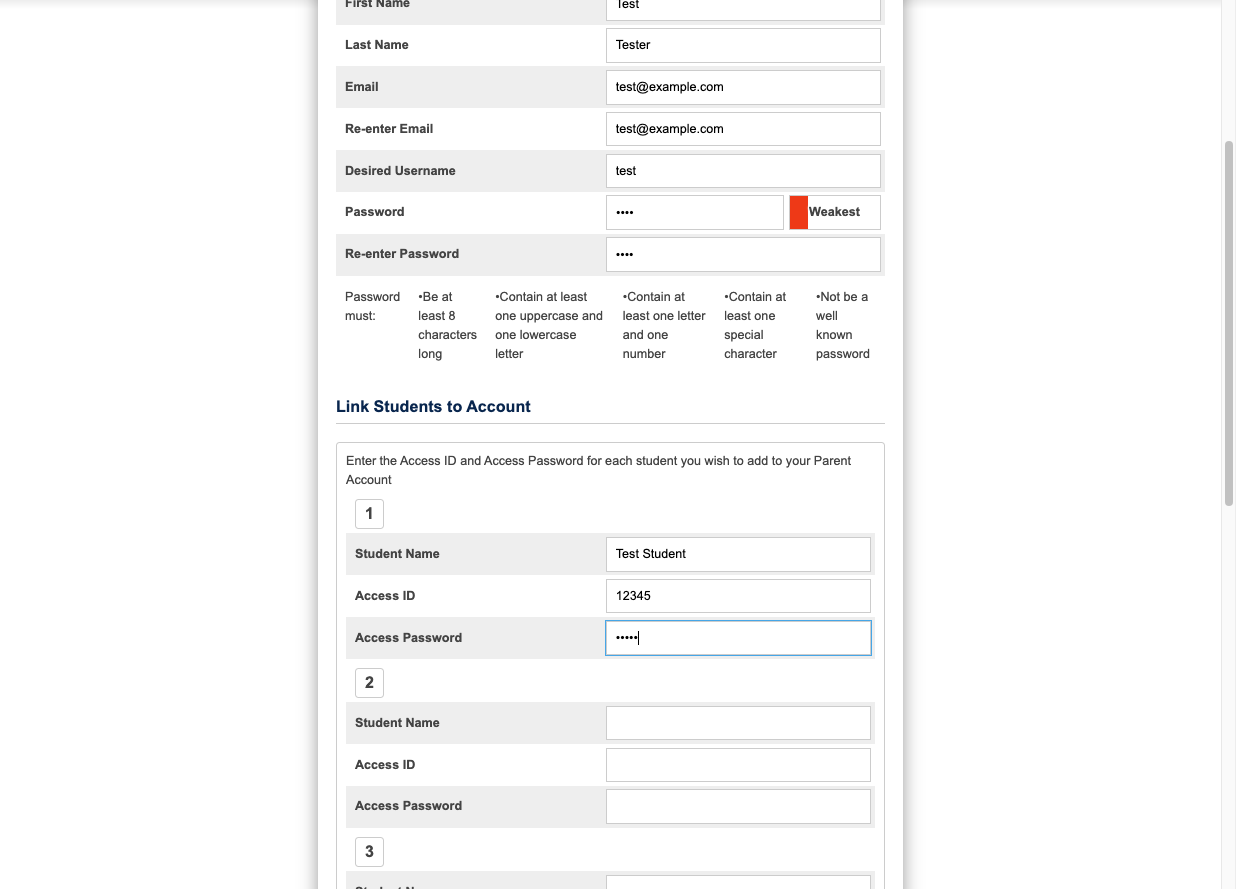This screenshot has height=889, width=1236.
Task: Focus the Re-enter Password field
Action: (743, 254)
